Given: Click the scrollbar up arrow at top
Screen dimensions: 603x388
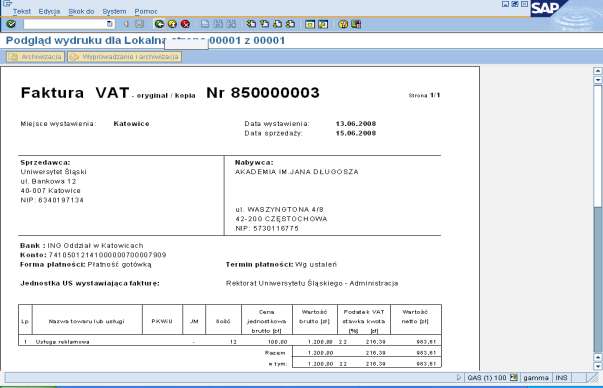Looking at the screenshot, I should coord(598,71).
